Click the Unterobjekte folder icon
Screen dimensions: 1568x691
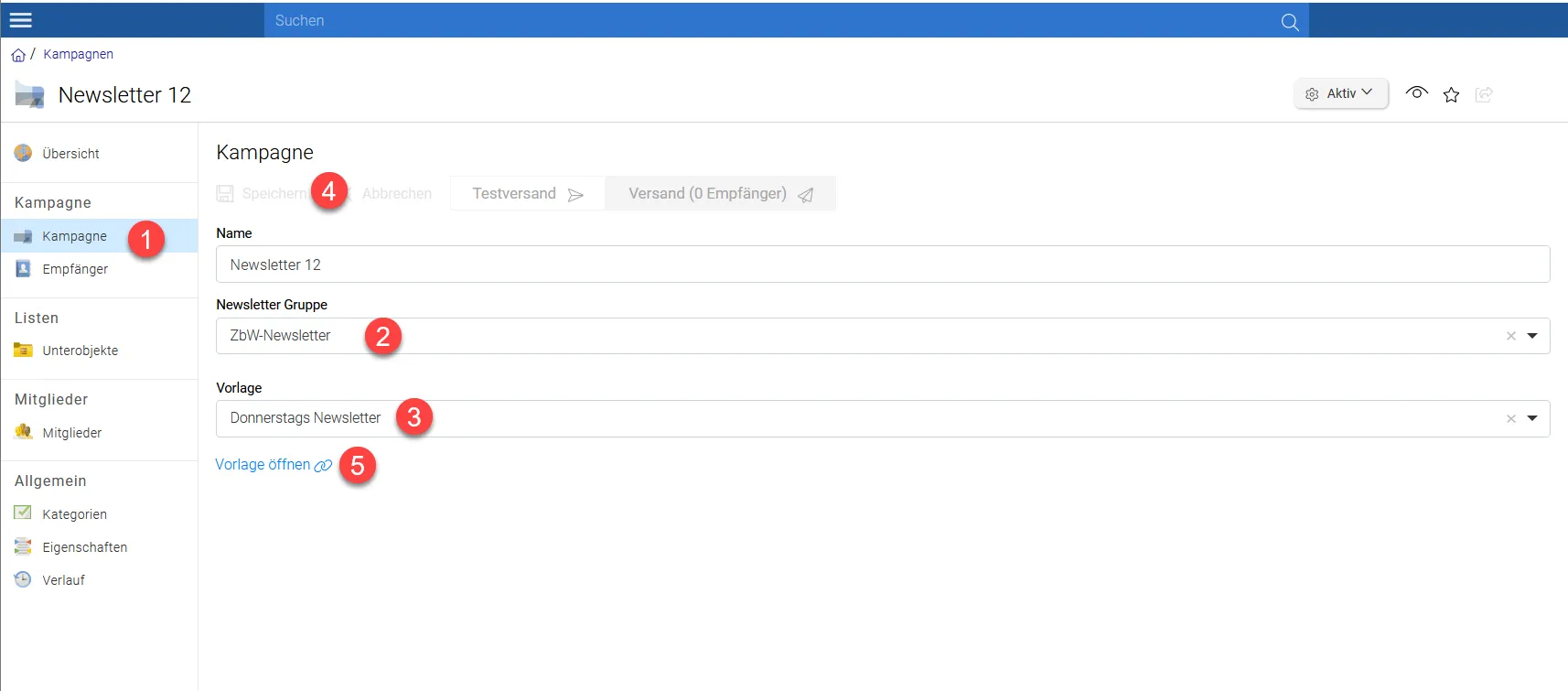pyautogui.click(x=23, y=350)
